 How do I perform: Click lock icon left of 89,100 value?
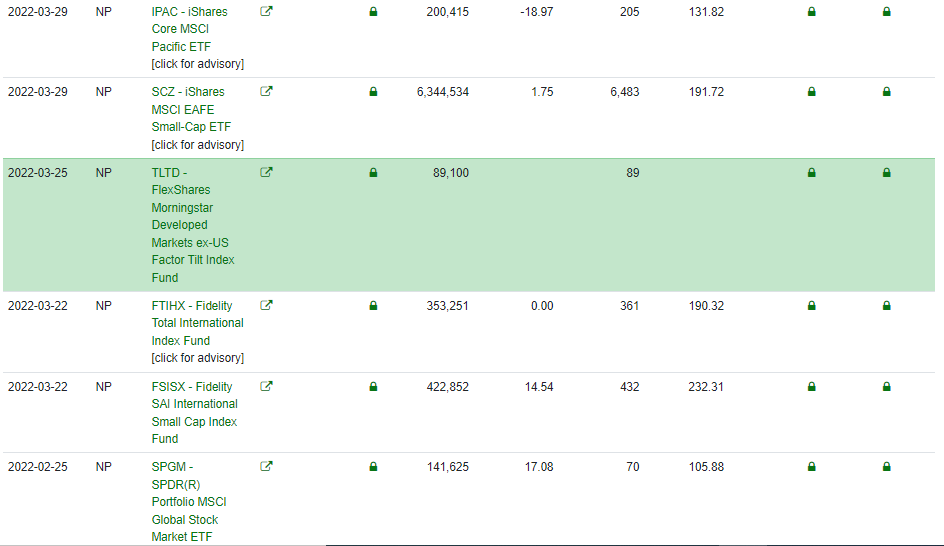pyautogui.click(x=373, y=173)
